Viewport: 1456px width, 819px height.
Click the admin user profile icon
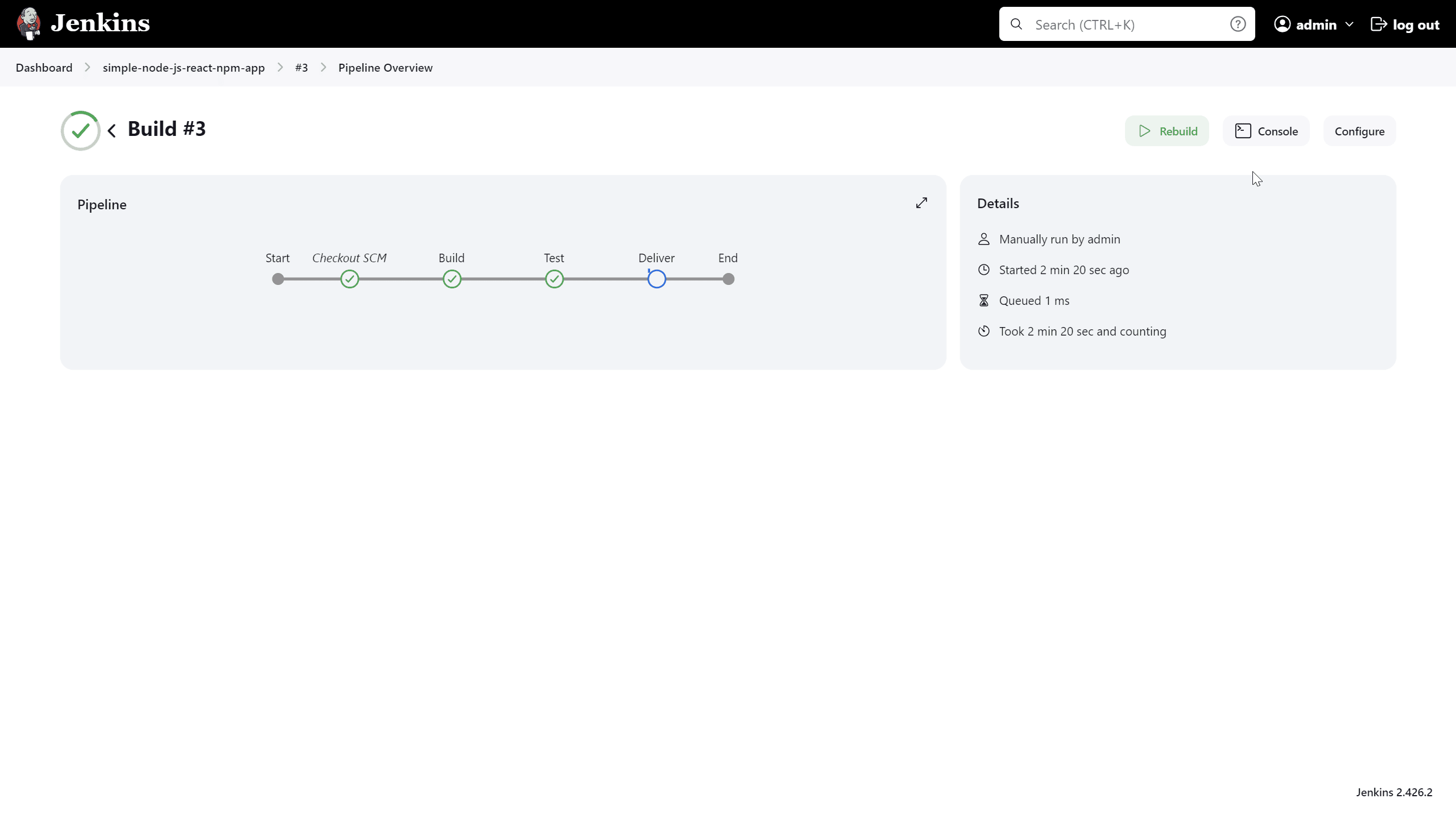[x=1283, y=24]
